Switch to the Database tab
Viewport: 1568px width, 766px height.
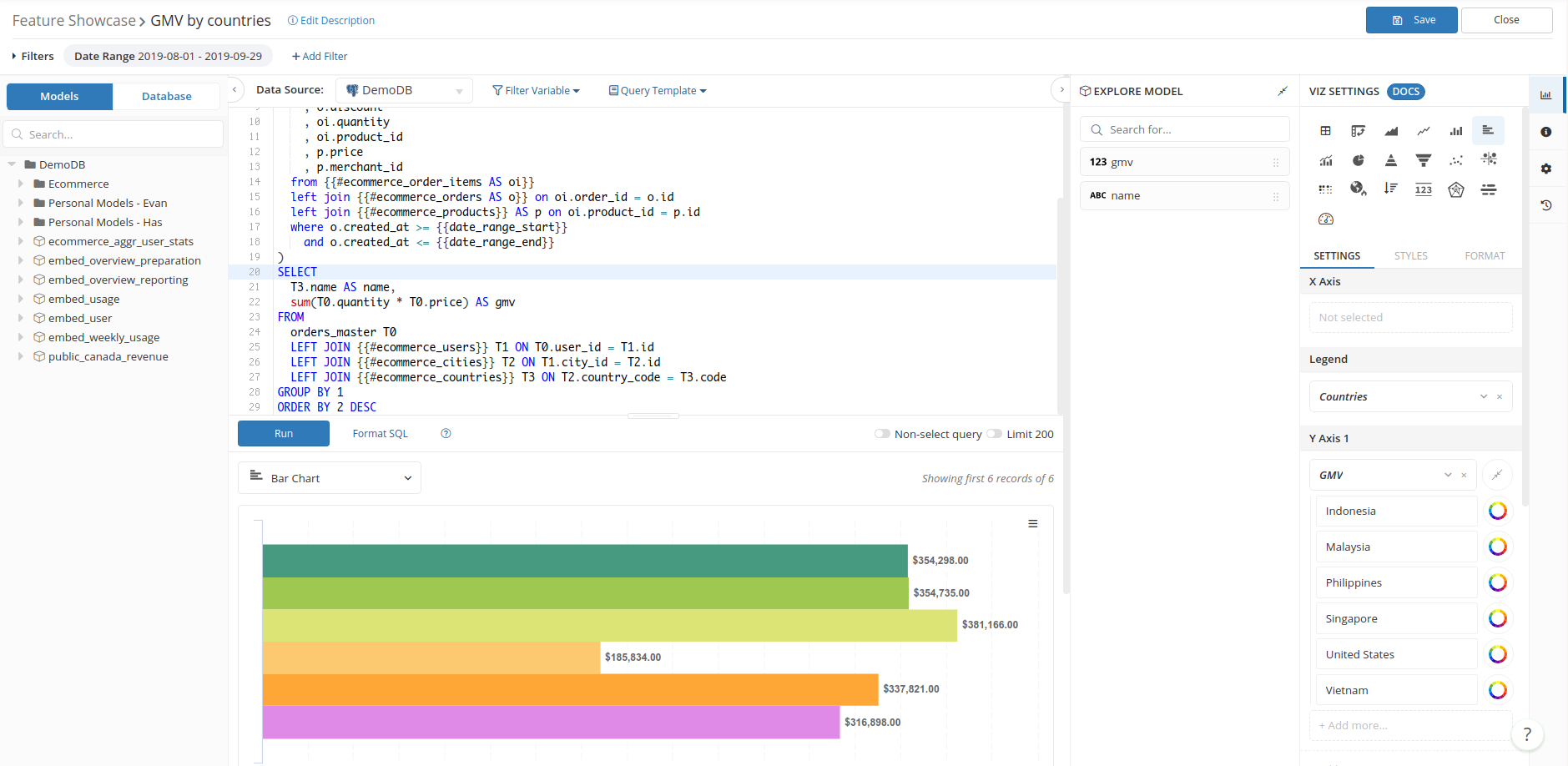tap(166, 96)
